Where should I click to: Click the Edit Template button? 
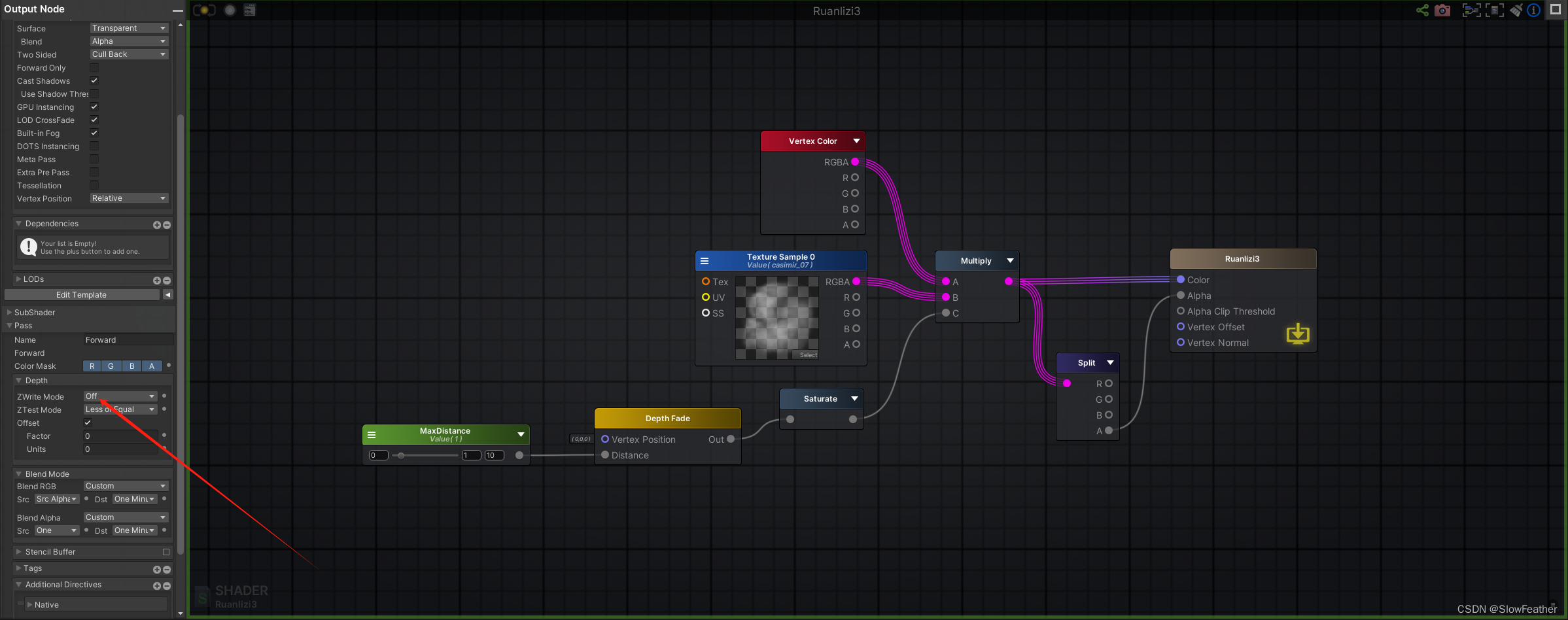[x=82, y=295]
